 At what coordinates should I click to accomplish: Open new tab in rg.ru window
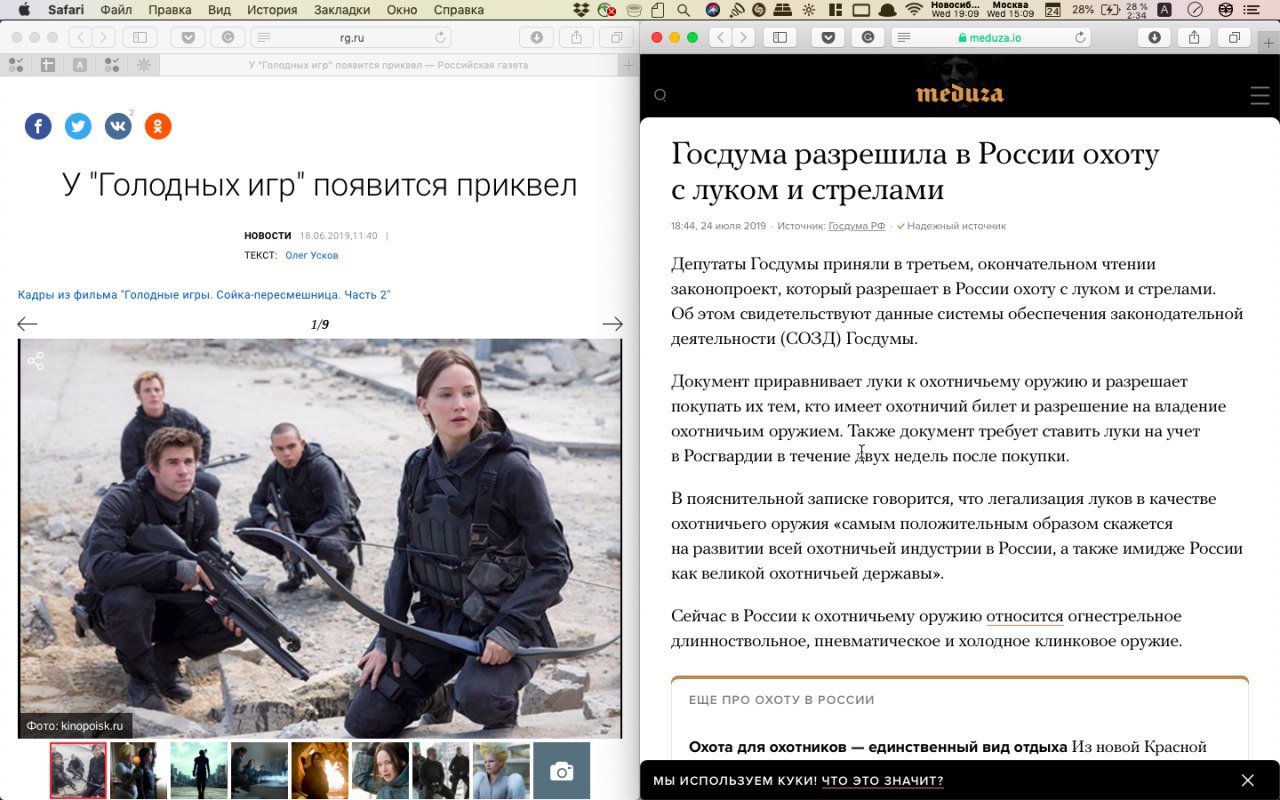point(628,65)
